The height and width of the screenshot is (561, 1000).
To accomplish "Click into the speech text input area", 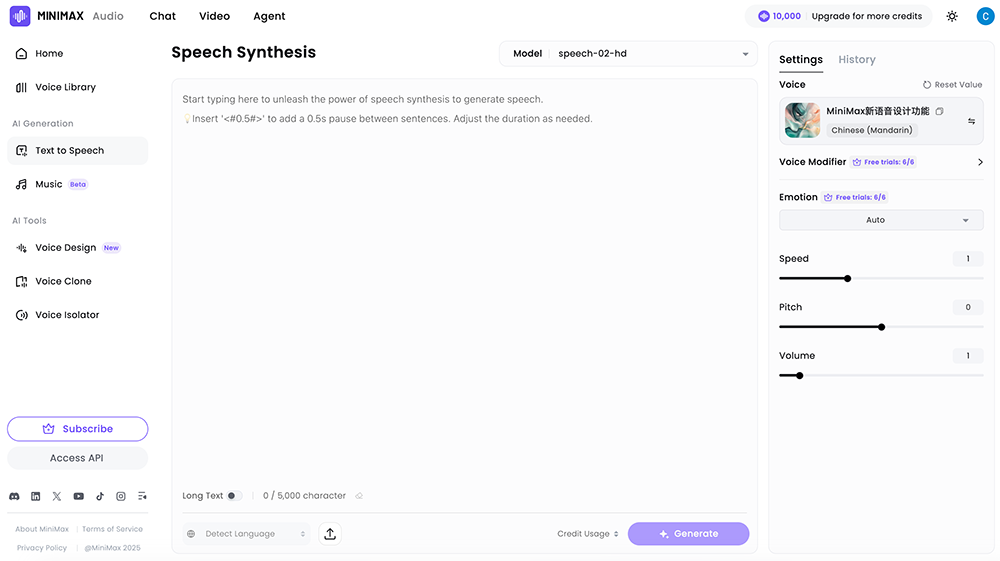I will pyautogui.click(x=464, y=280).
